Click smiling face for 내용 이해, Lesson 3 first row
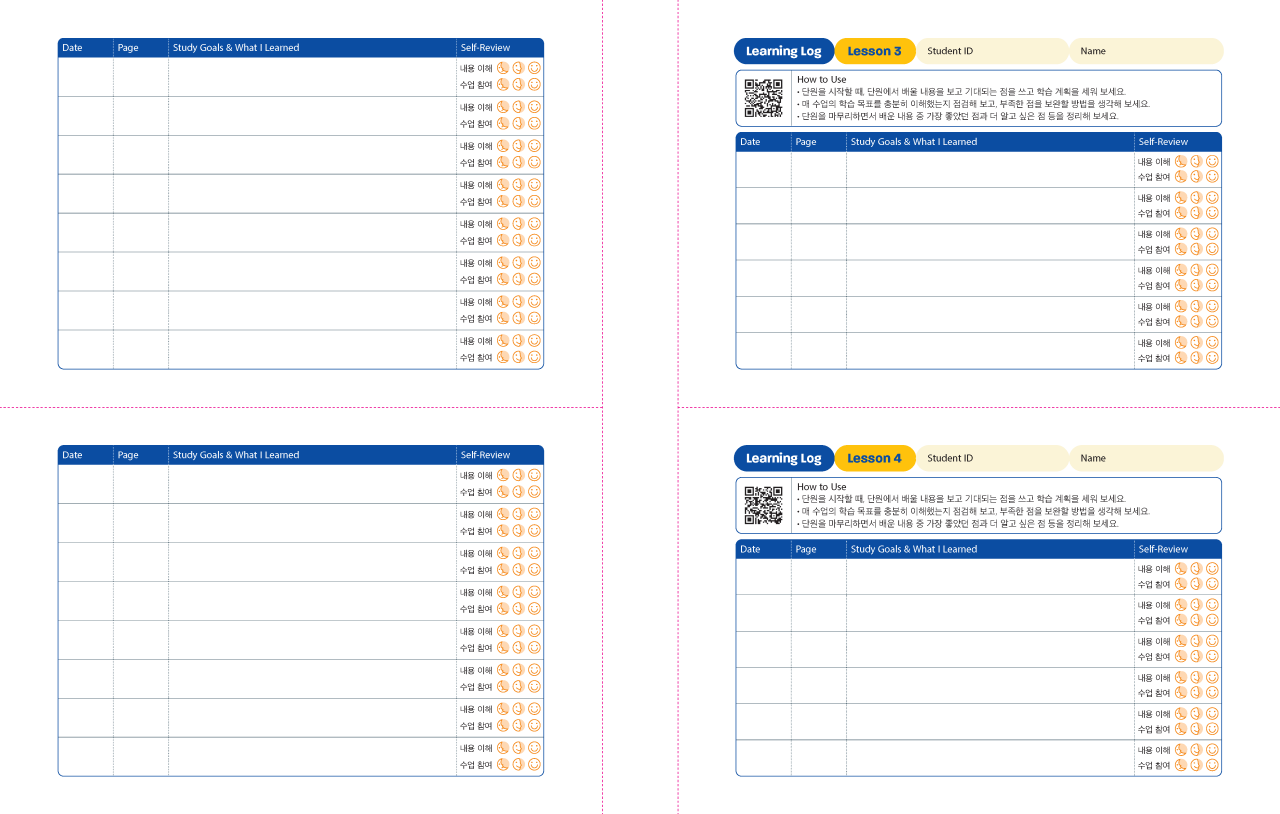 click(x=1212, y=161)
